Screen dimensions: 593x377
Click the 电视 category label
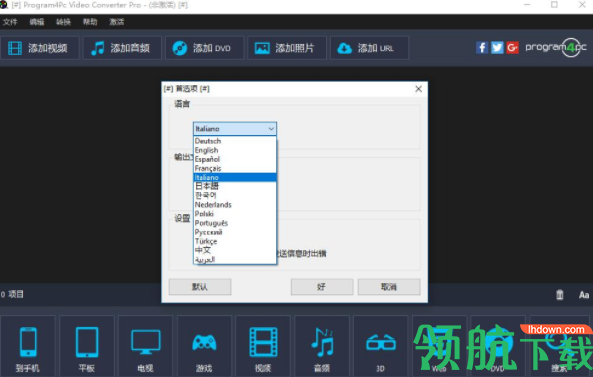pos(146,368)
